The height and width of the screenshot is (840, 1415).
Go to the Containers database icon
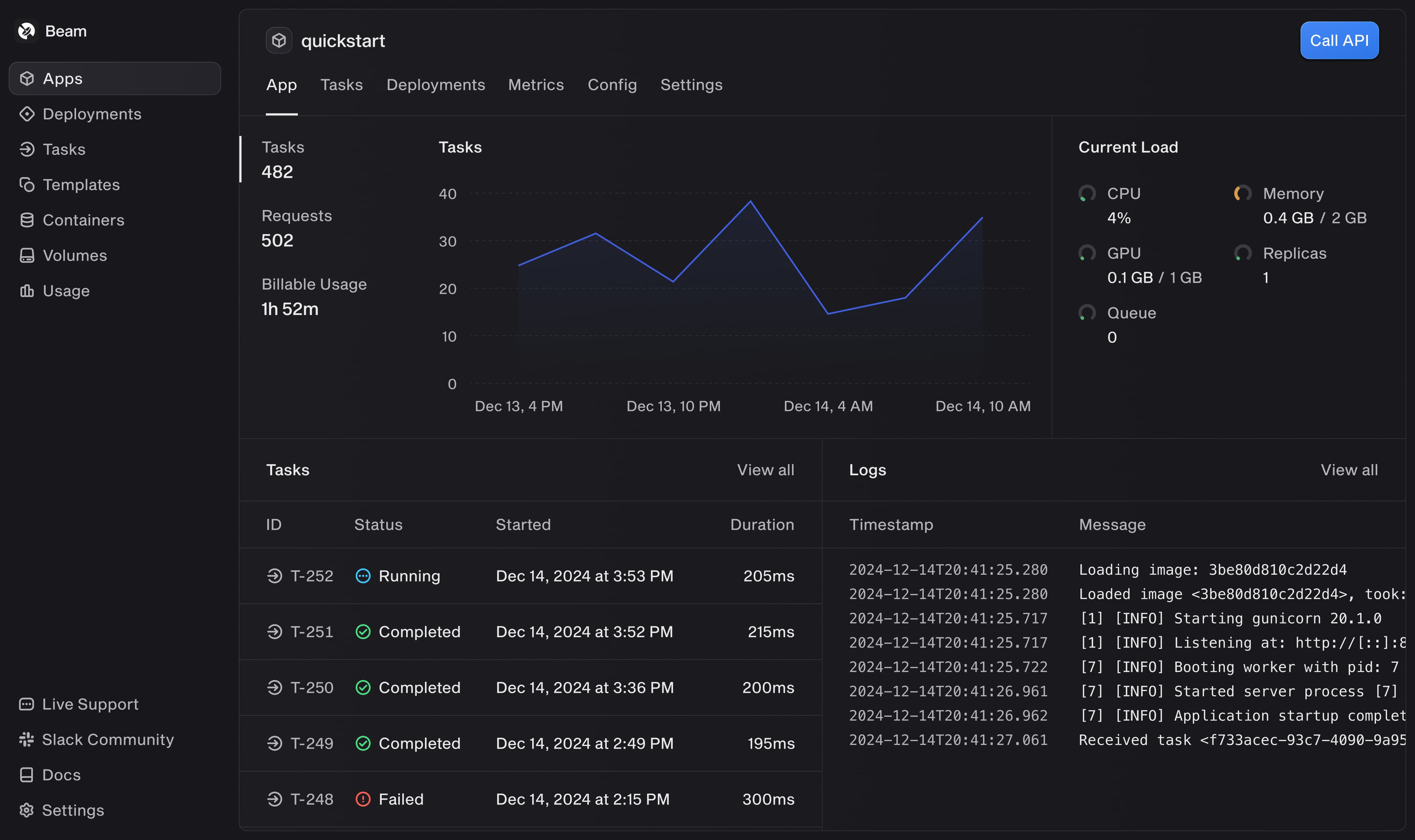(x=27, y=220)
